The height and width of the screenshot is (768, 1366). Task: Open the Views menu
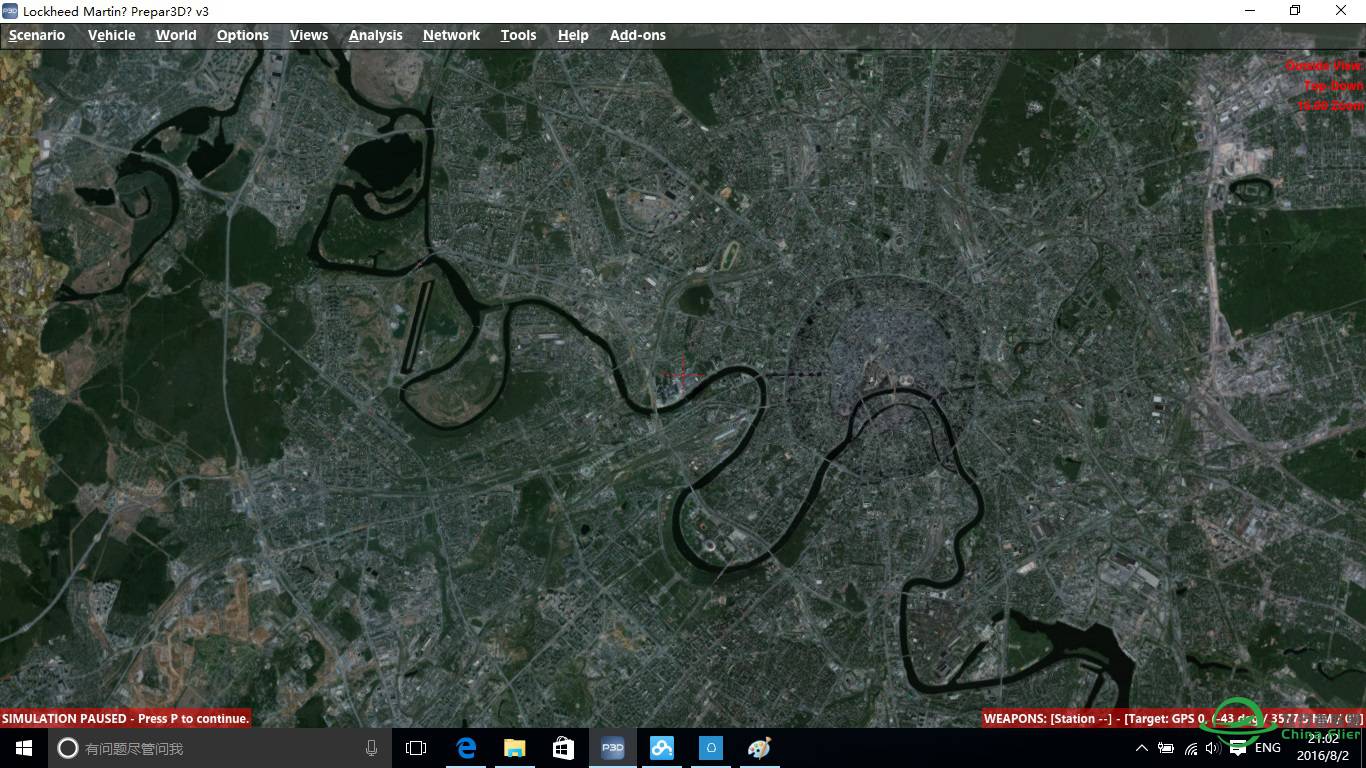(x=308, y=35)
